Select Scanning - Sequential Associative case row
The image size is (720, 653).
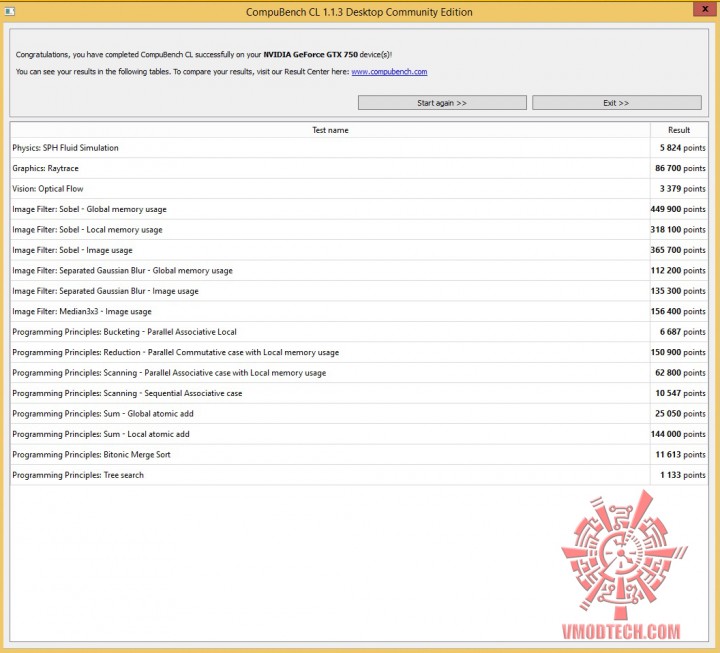coord(359,393)
